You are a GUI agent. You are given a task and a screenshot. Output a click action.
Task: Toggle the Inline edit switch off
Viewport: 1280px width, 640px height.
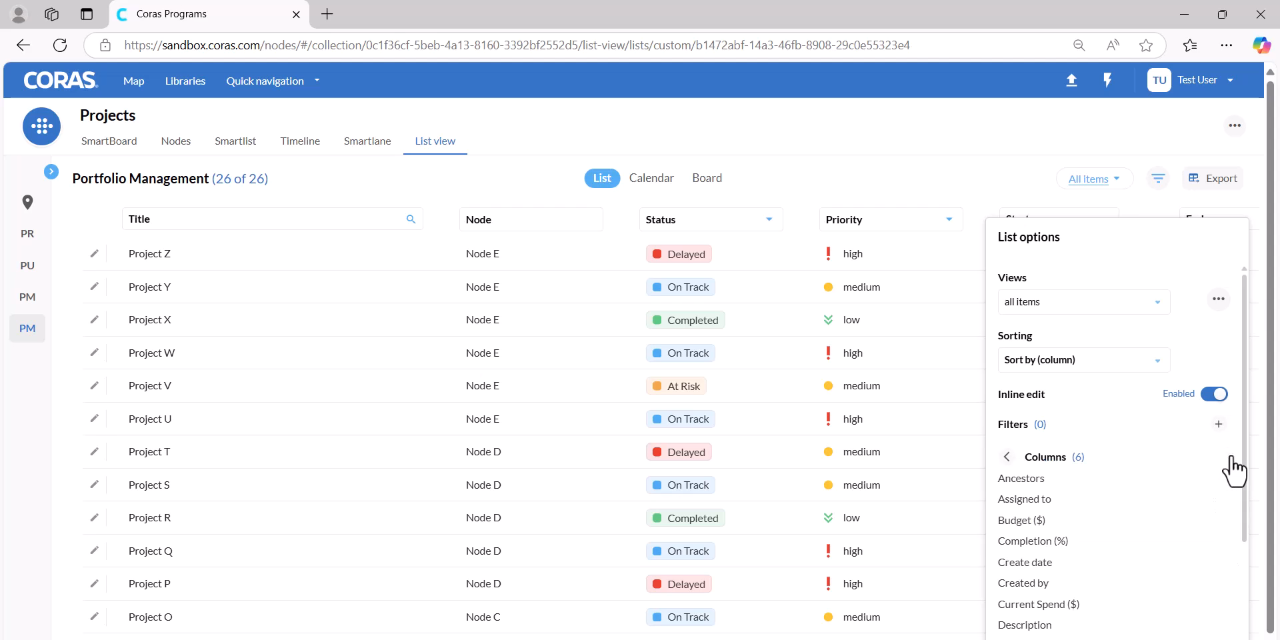click(x=1214, y=394)
